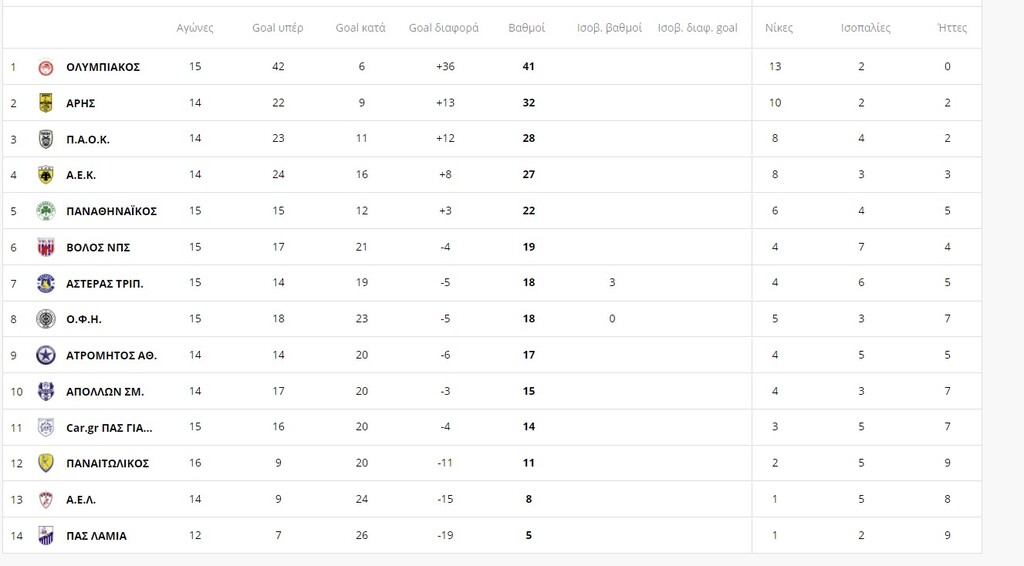The width and height of the screenshot is (1024, 566).
Task: Sort by the Βαθμοί column header
Action: 527,28
